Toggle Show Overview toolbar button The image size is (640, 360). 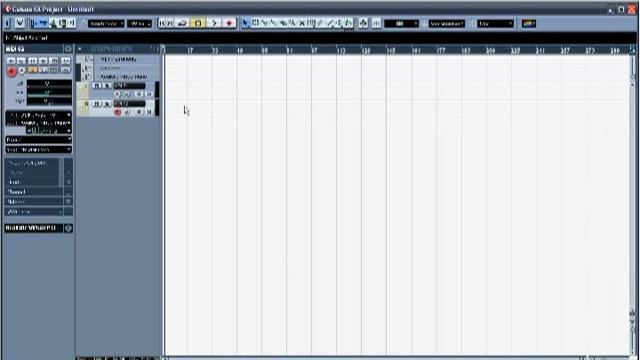coord(53,23)
